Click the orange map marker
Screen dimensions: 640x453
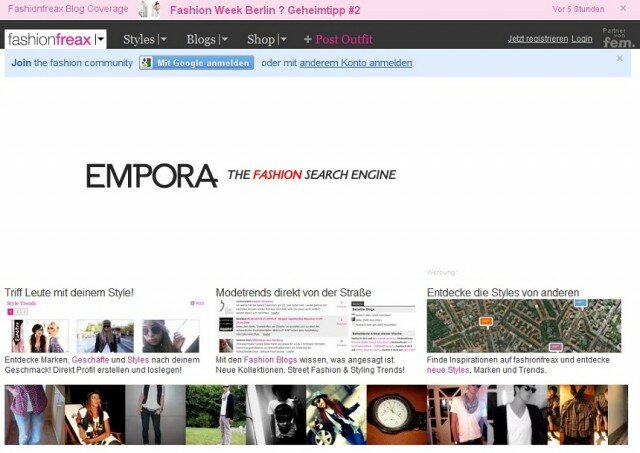click(x=486, y=322)
